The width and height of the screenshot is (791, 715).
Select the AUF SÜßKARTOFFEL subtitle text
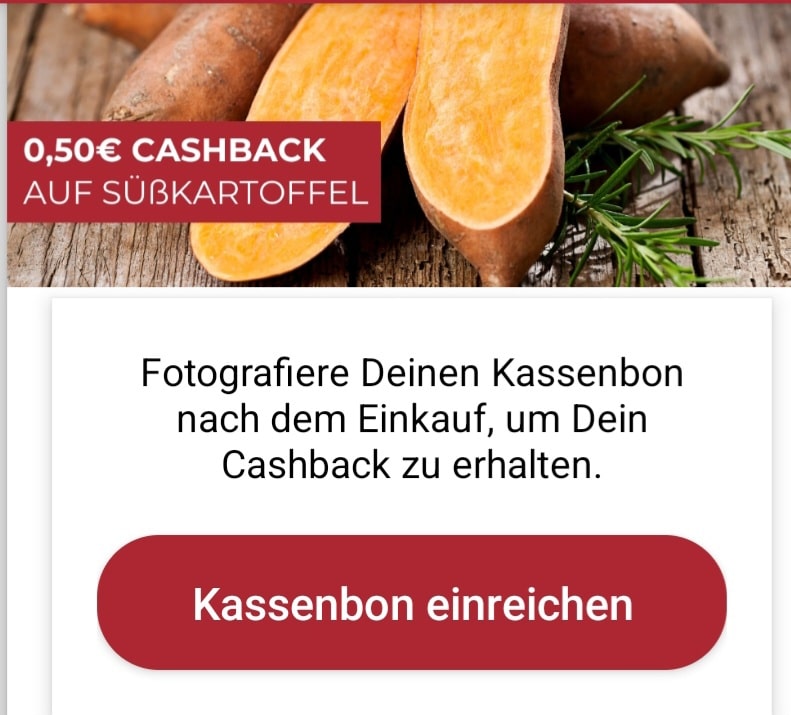(x=196, y=193)
